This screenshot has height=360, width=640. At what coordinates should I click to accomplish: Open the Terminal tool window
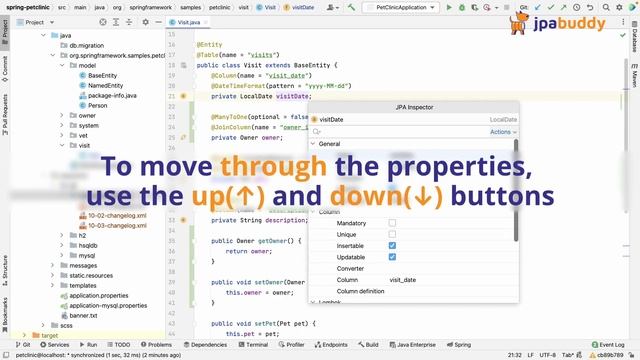(253, 345)
